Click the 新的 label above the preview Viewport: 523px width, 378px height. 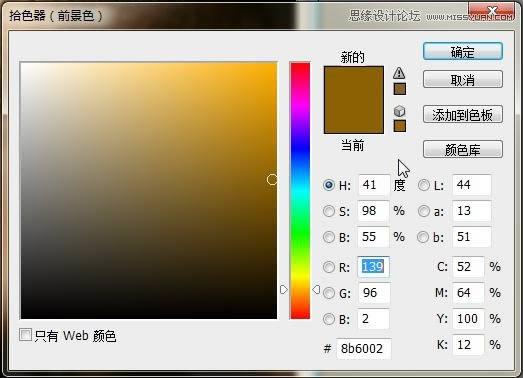pos(352,57)
